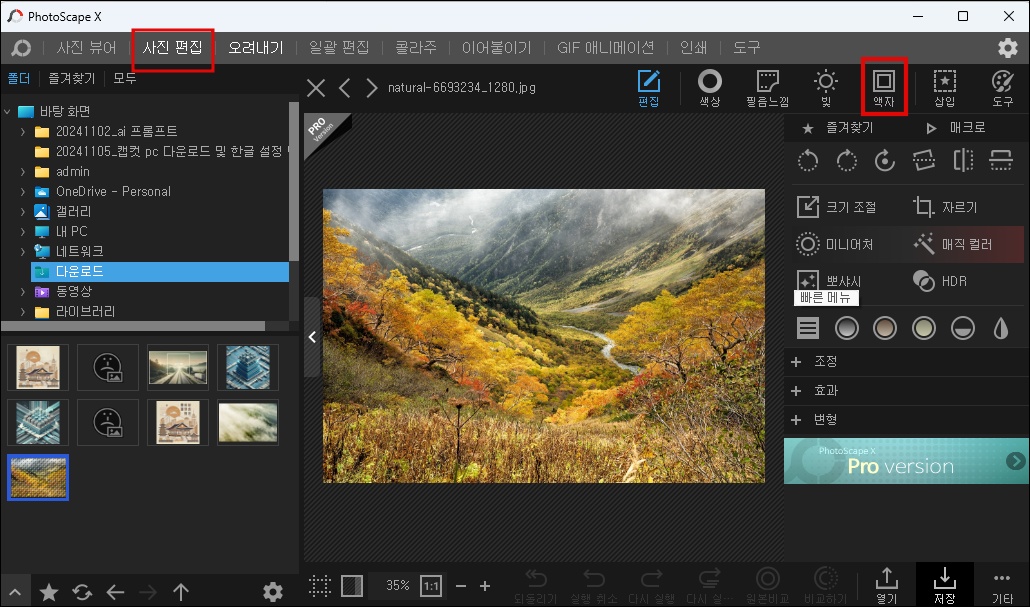
Task: Apply 미니어처 miniature effect
Action: [835, 244]
